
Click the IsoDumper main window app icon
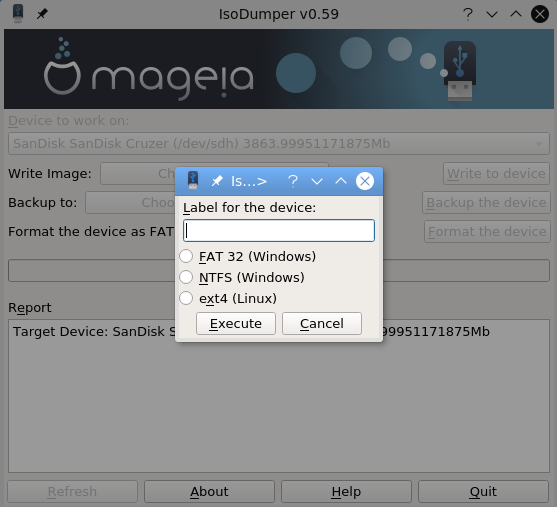click(18, 13)
